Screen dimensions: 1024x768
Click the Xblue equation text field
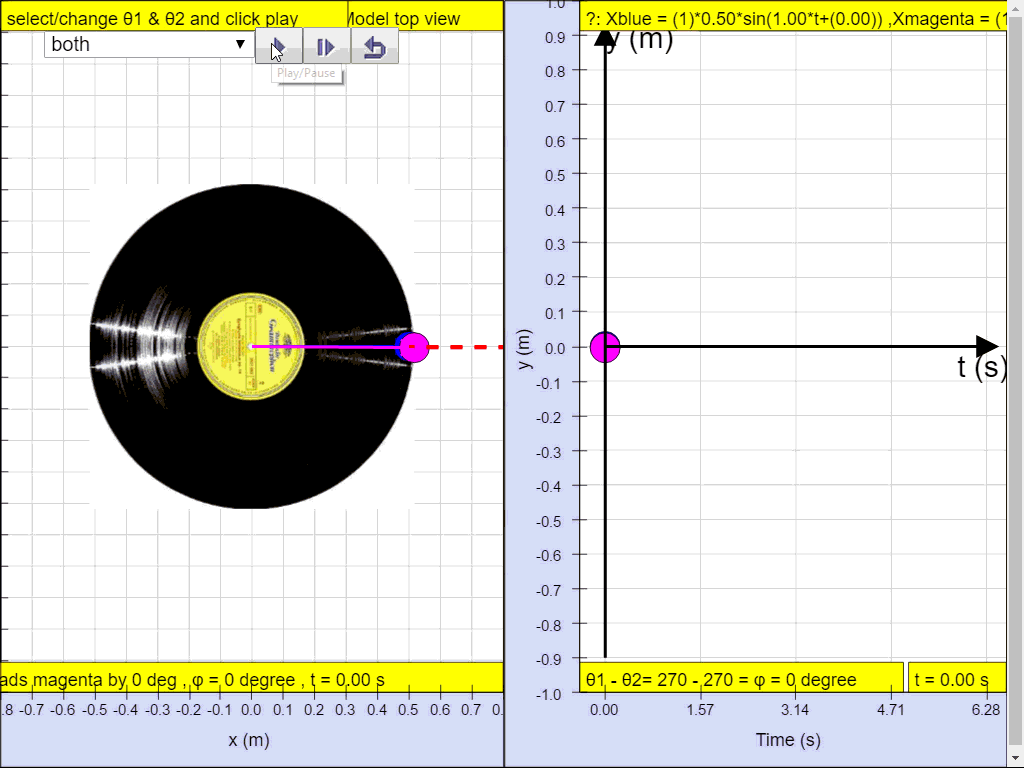793,18
